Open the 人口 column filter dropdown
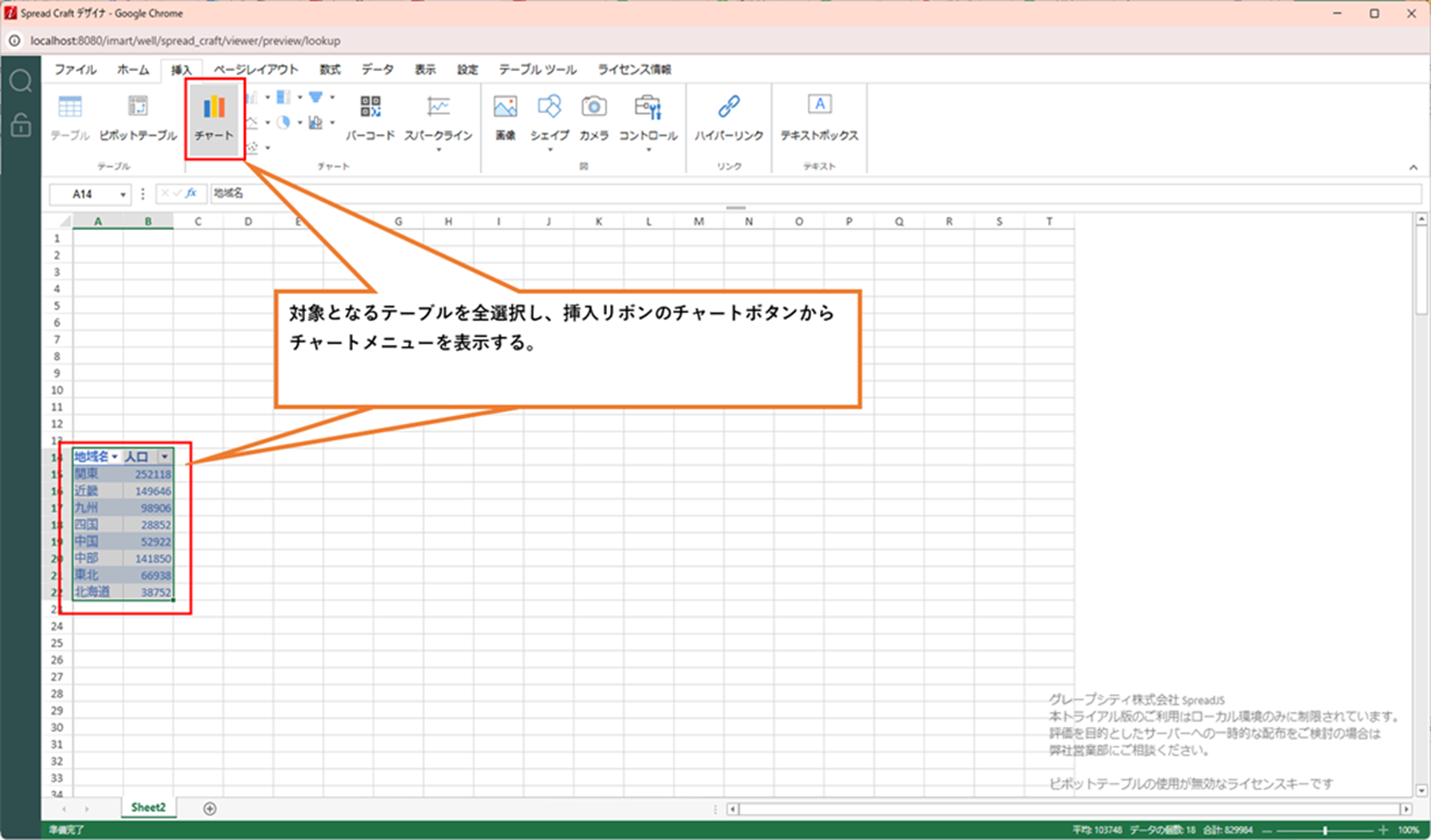The height and width of the screenshot is (840, 1431). click(165, 457)
